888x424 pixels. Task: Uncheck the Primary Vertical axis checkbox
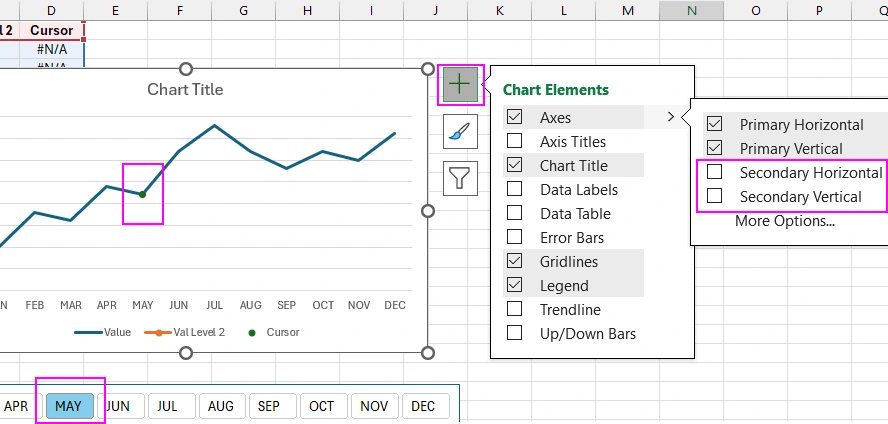pos(715,149)
